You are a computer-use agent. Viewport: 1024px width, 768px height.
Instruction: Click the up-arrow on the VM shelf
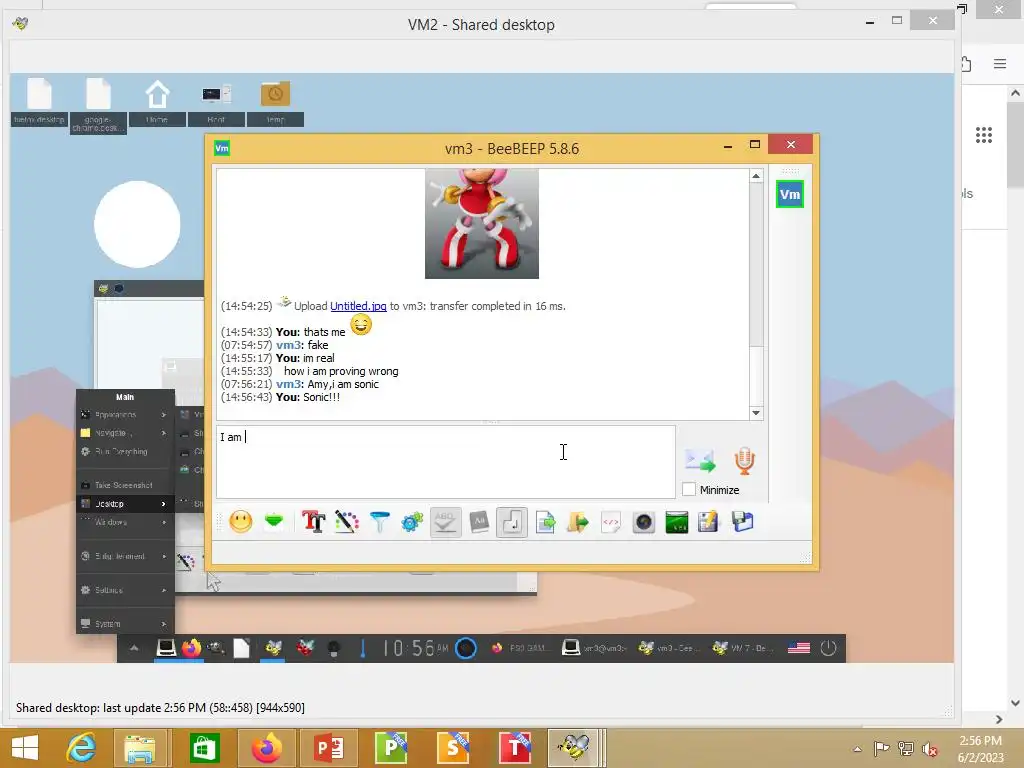[x=134, y=648]
